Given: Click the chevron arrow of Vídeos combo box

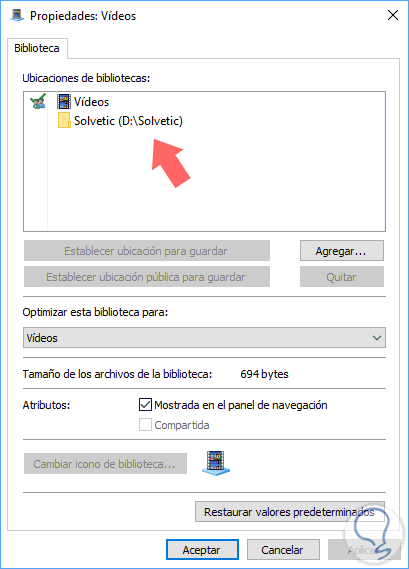Looking at the screenshot, I should pyautogui.click(x=377, y=338).
